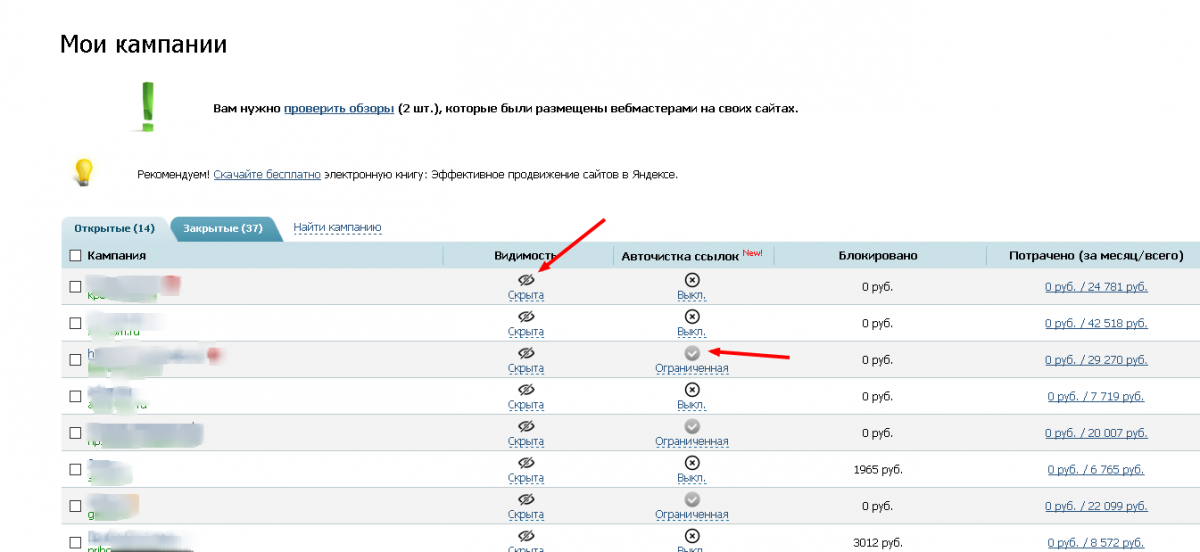This screenshot has height=552, width=1200.
Task: Click crossed-circle auto-clean icon in sixth row
Action: pyautogui.click(x=691, y=462)
